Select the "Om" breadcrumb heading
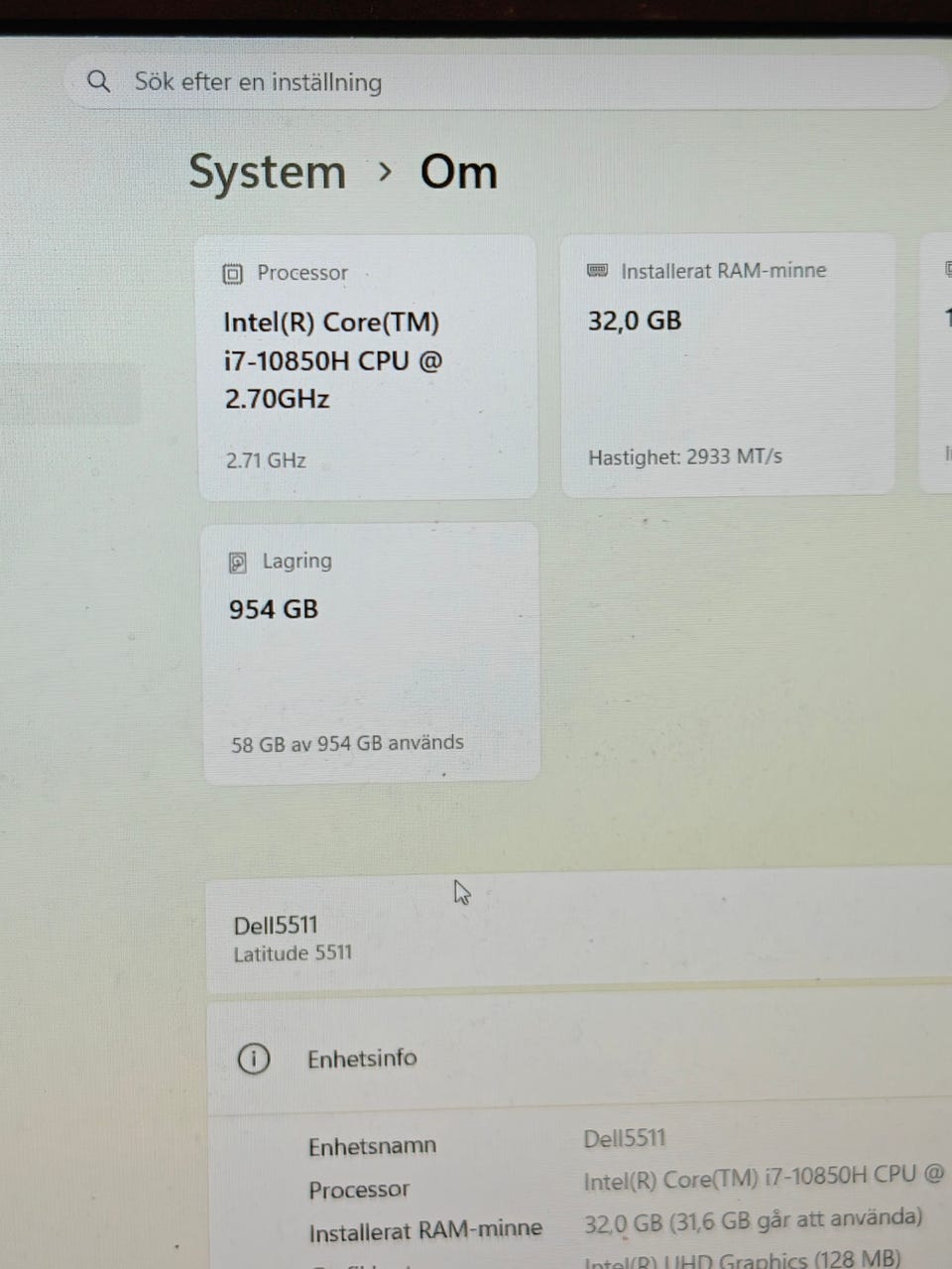 [x=458, y=172]
